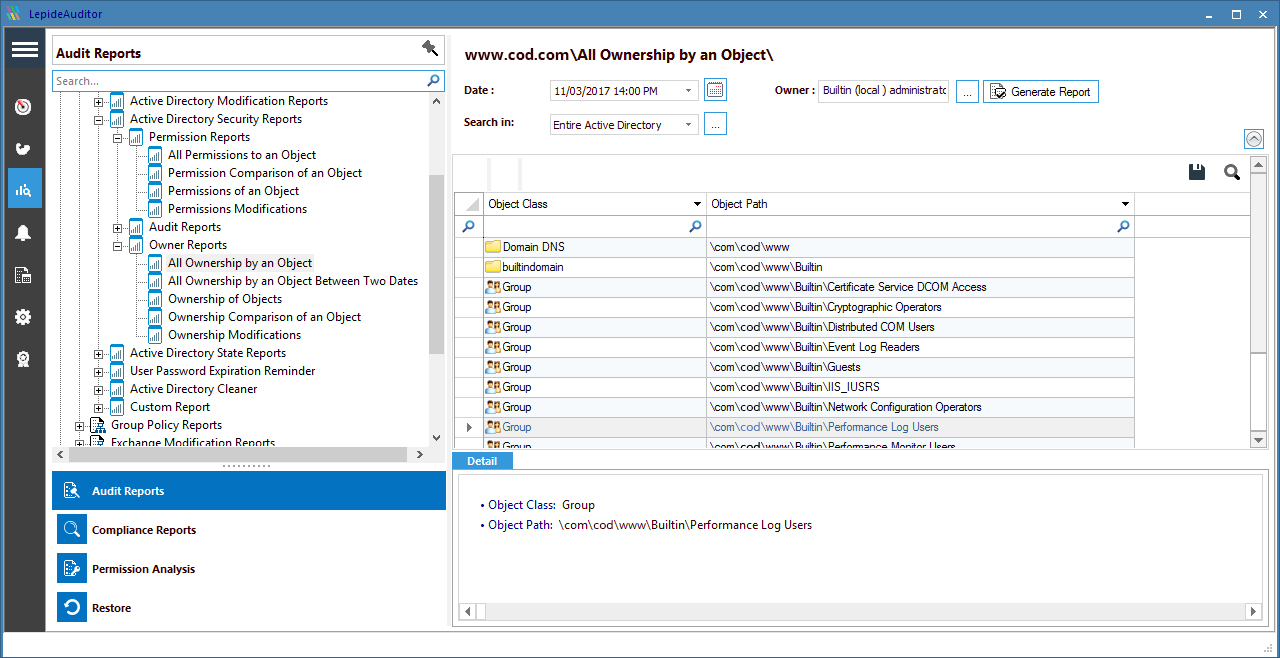Select Permissions Modifications report
Screen dimensions: 1280x658
[237, 209]
